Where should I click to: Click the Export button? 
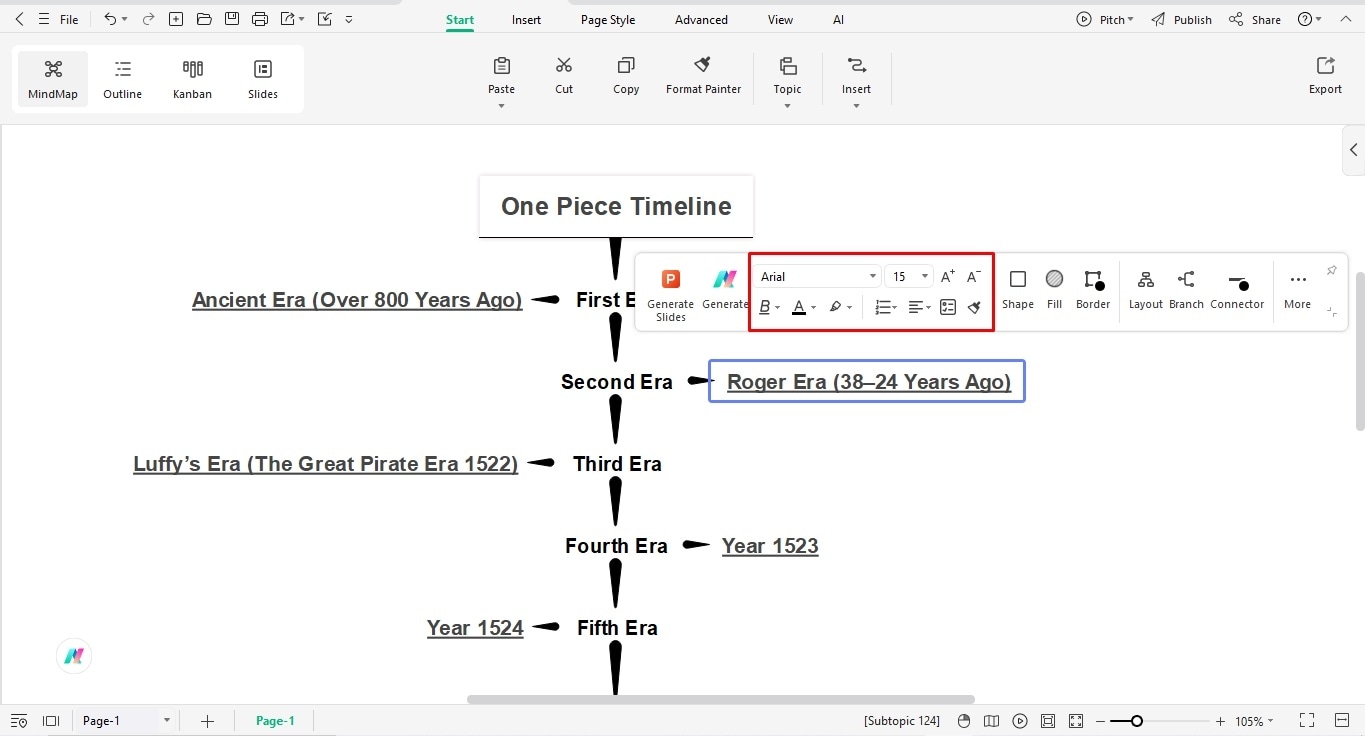coord(1325,76)
